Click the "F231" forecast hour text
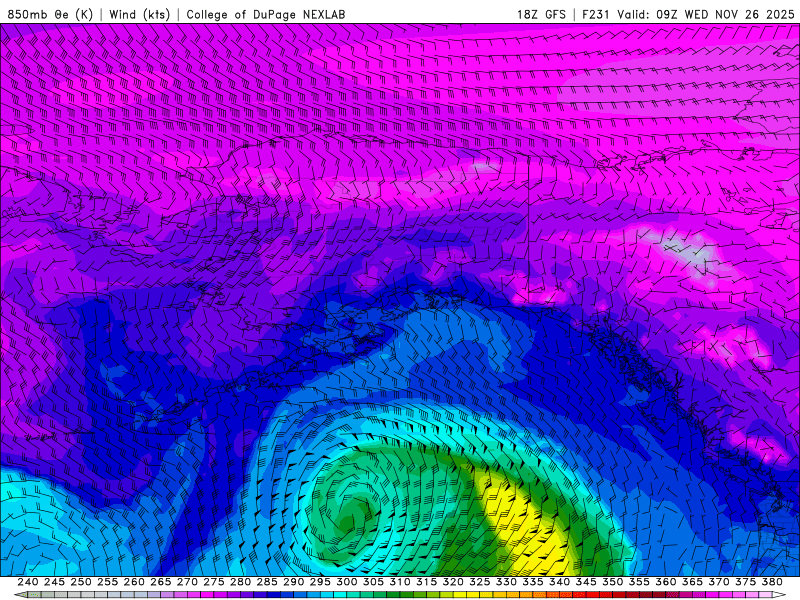800x600 pixels. (596, 14)
